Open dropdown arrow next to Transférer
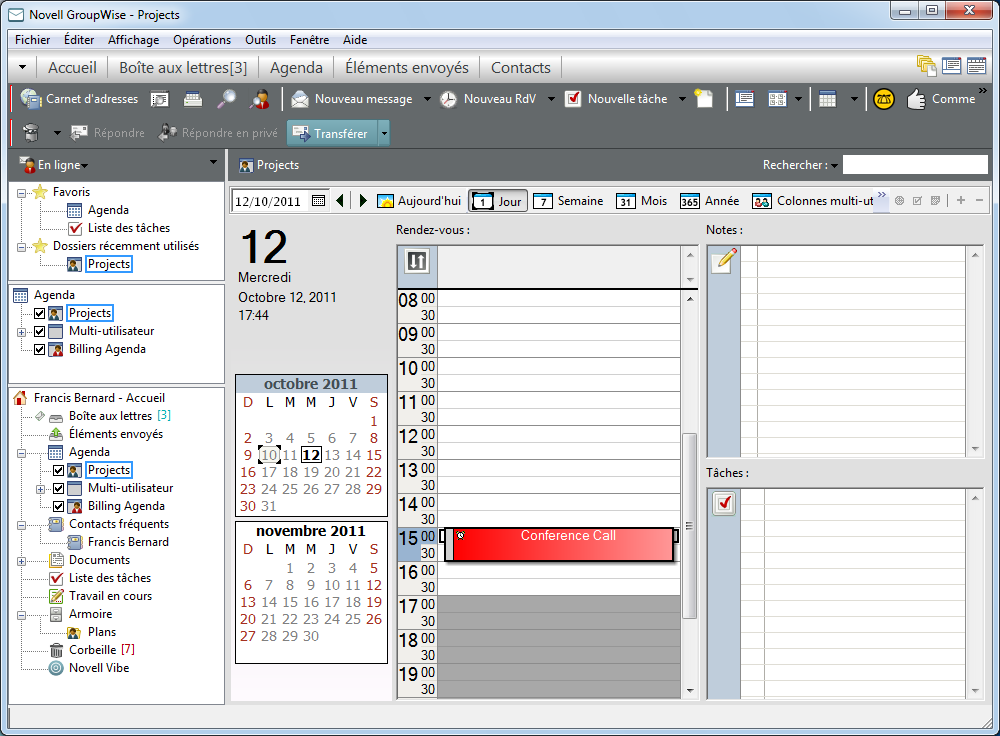Image resolution: width=1000 pixels, height=736 pixels. pos(384,133)
